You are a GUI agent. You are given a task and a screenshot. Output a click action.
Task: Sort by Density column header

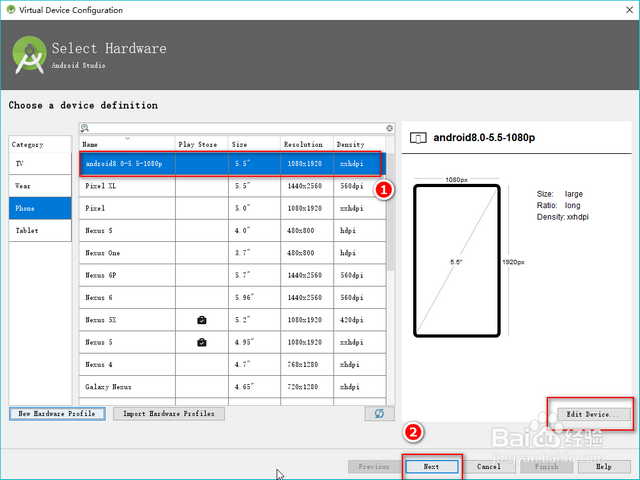click(359, 144)
